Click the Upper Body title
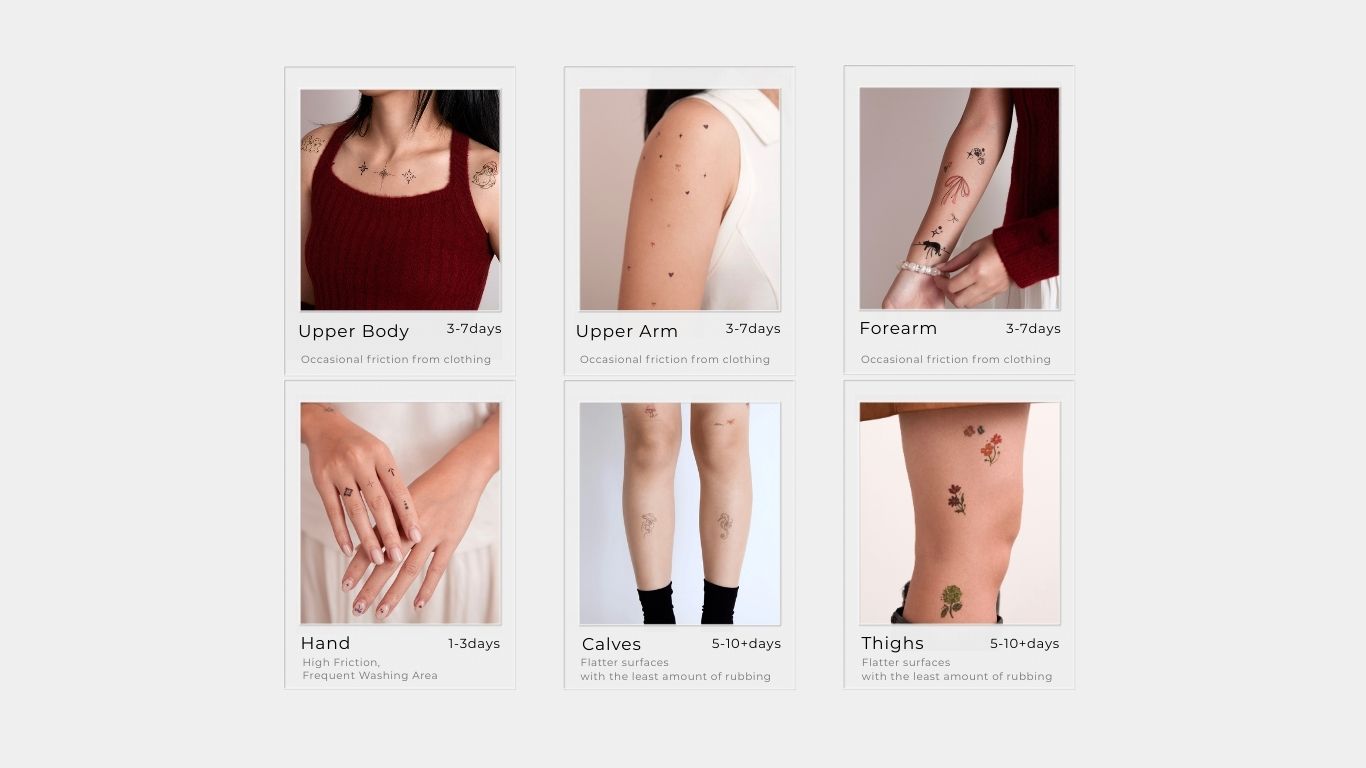 353,331
